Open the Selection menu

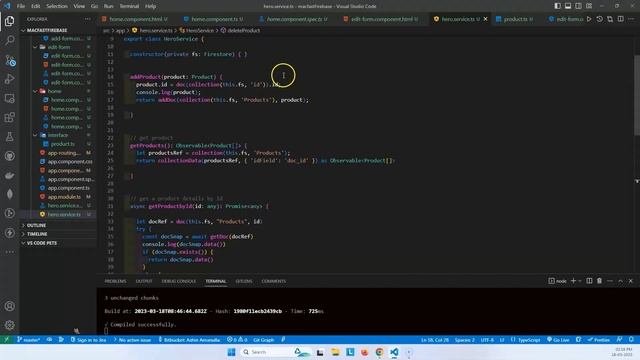(x=57, y=6)
